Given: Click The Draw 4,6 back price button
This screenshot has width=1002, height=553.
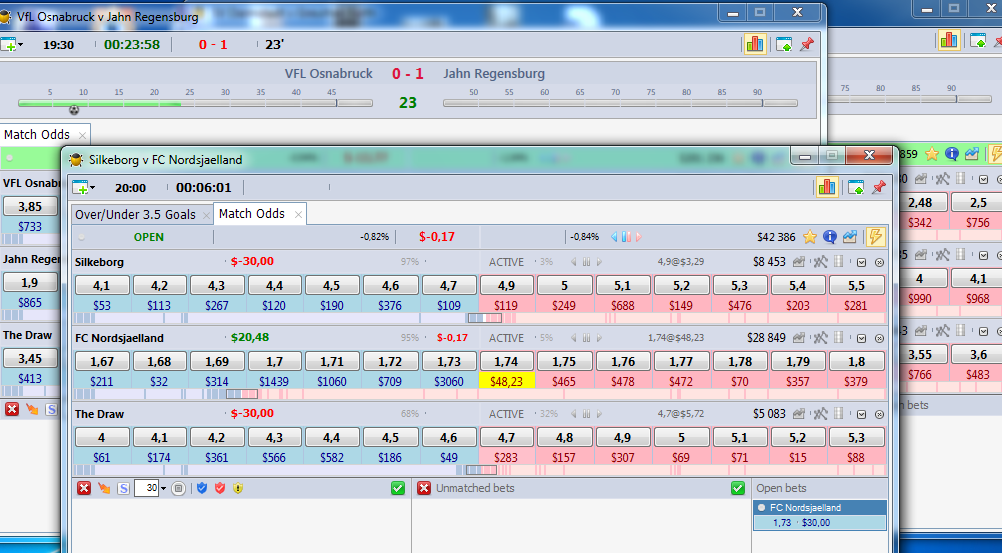Looking at the screenshot, I should (449, 437).
